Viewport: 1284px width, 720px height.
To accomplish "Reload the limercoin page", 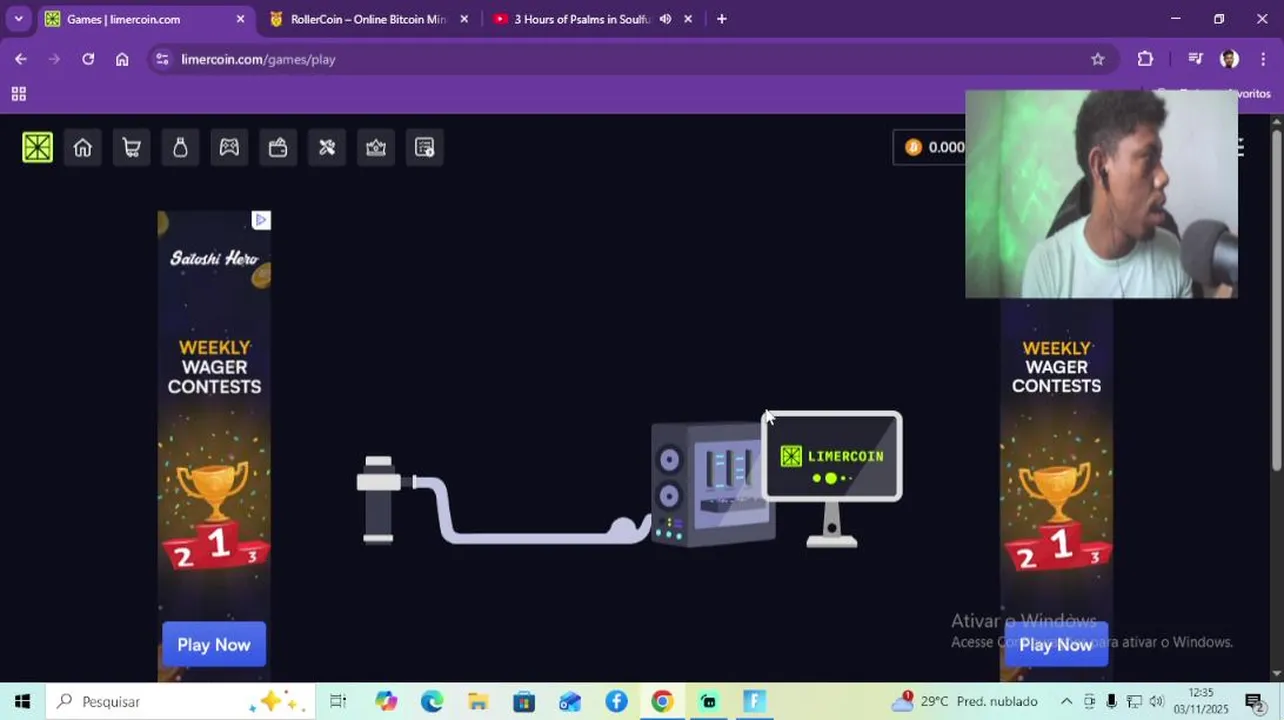I will (x=88, y=59).
